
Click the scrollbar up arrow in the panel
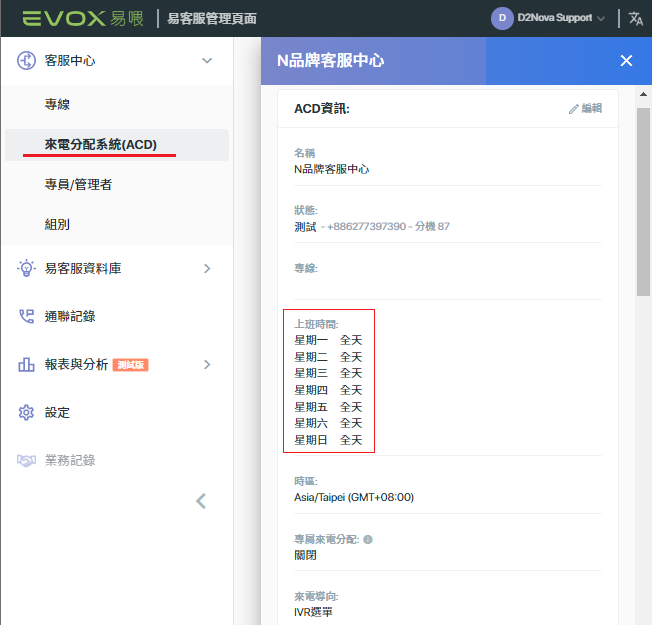[x=643, y=94]
